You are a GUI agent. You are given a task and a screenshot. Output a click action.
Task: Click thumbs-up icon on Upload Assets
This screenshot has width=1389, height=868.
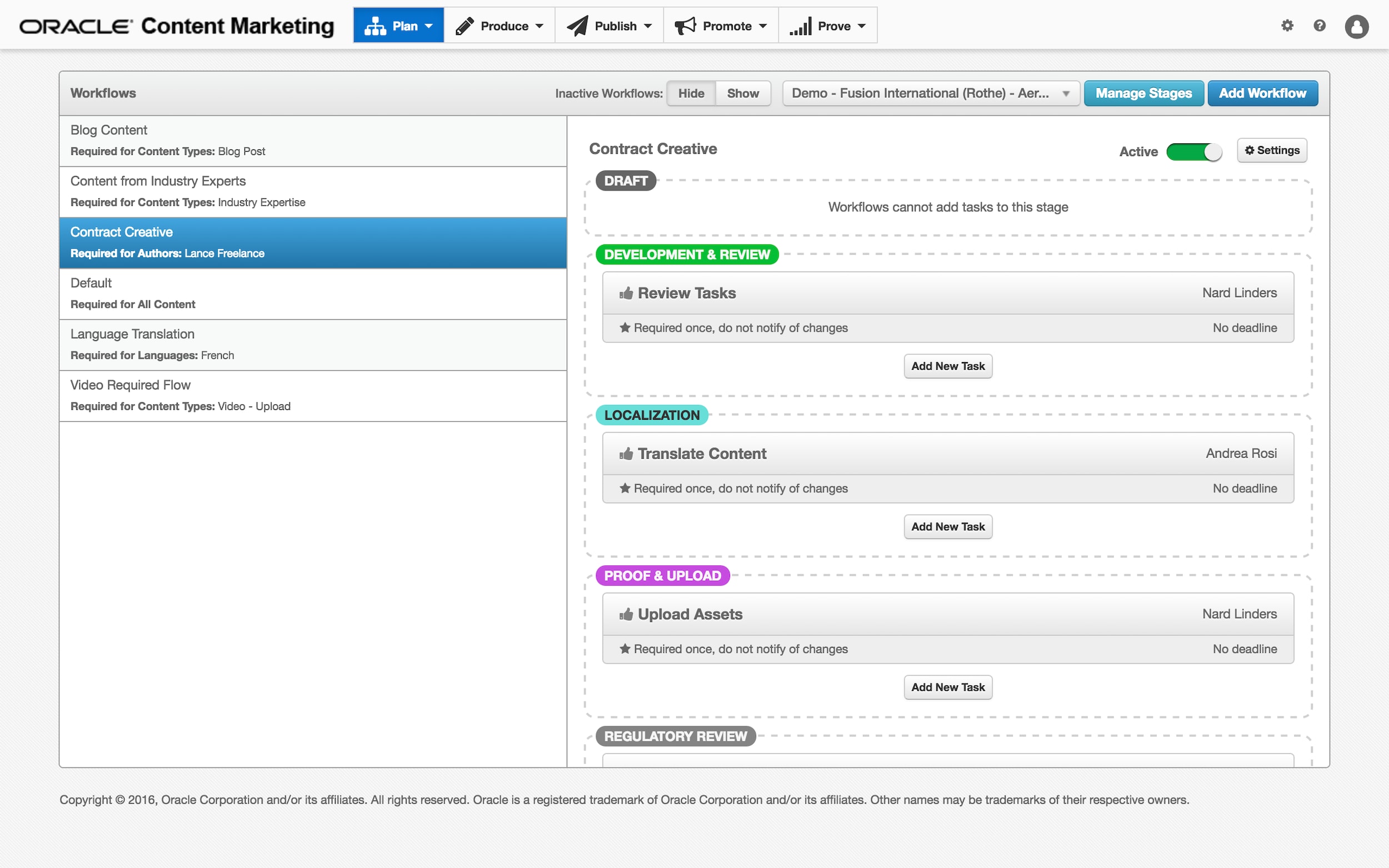click(626, 615)
